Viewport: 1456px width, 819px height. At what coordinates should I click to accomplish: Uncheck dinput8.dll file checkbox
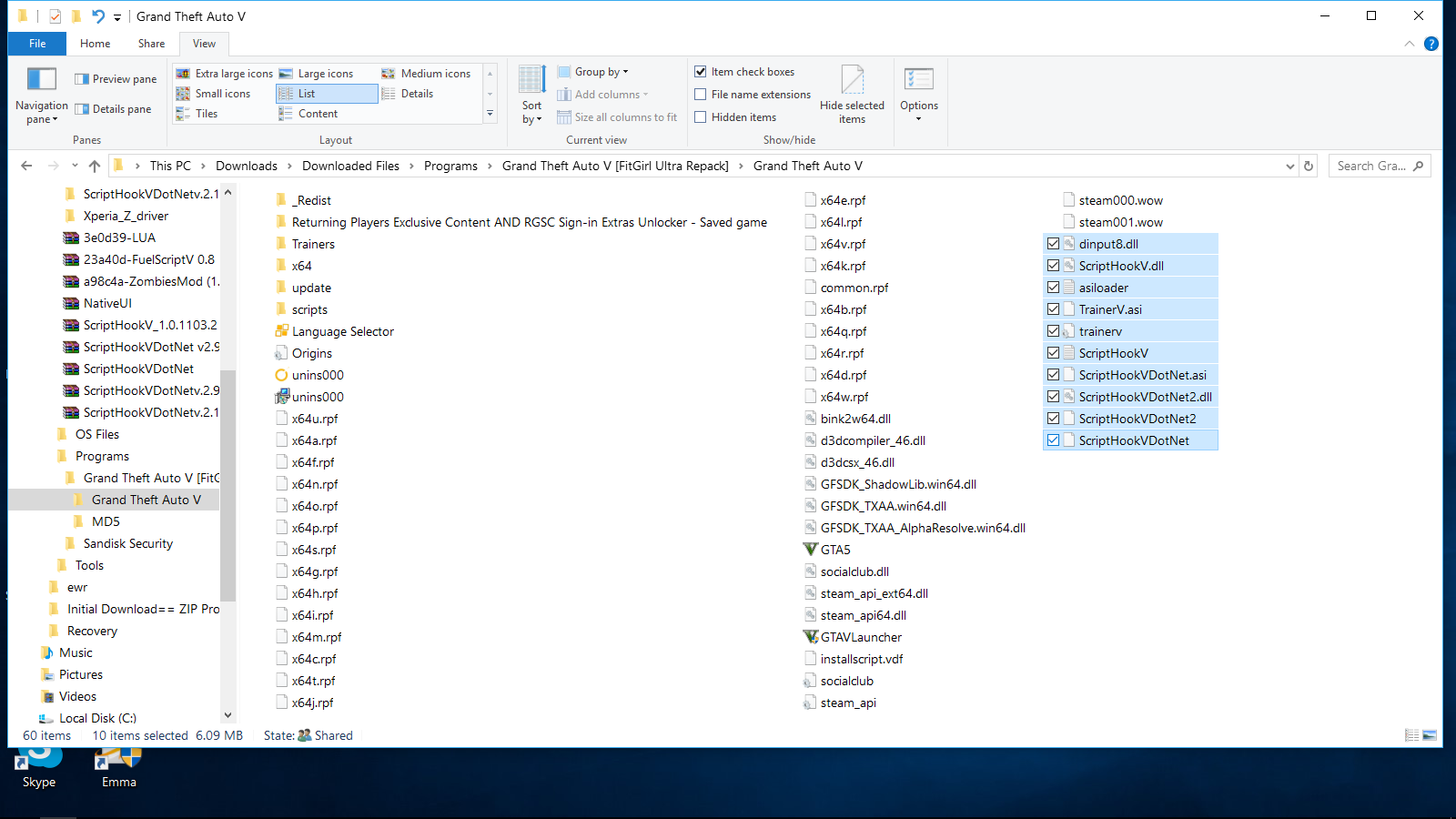pos(1053,244)
